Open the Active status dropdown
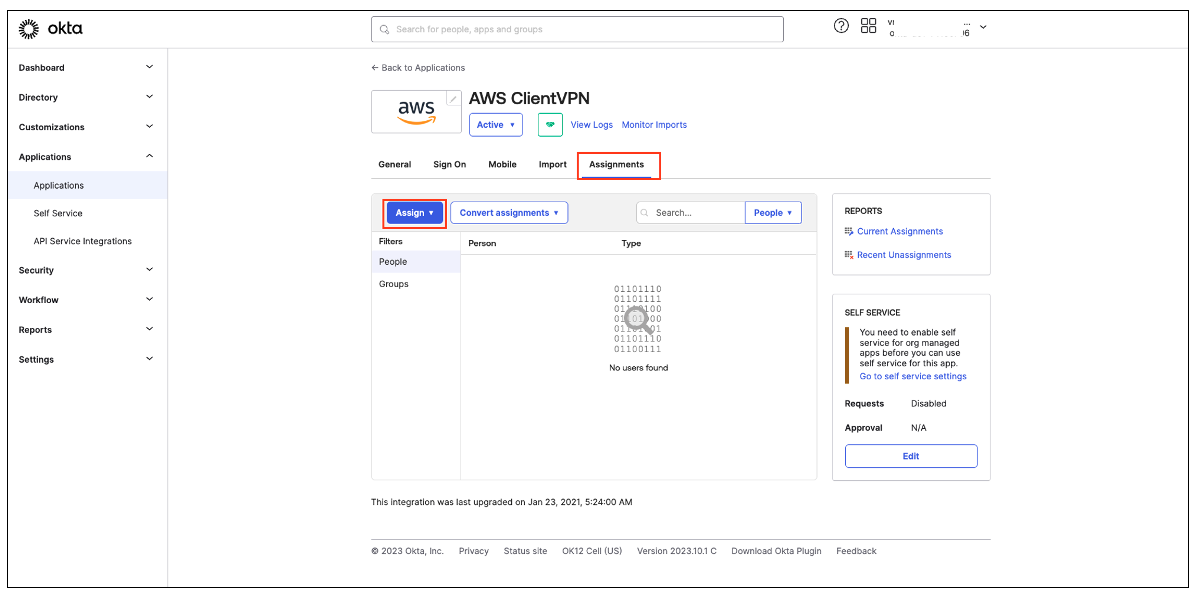1195x595 pixels. (496, 124)
